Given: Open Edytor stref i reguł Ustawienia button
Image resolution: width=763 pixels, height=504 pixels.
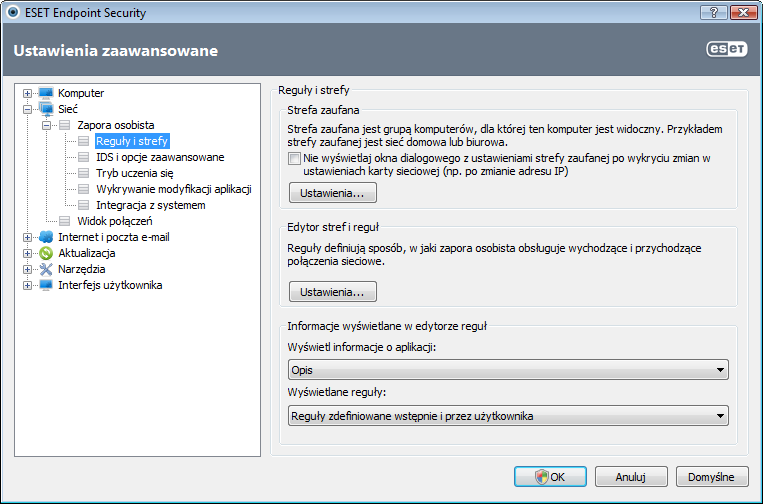Looking at the screenshot, I should (x=333, y=291).
